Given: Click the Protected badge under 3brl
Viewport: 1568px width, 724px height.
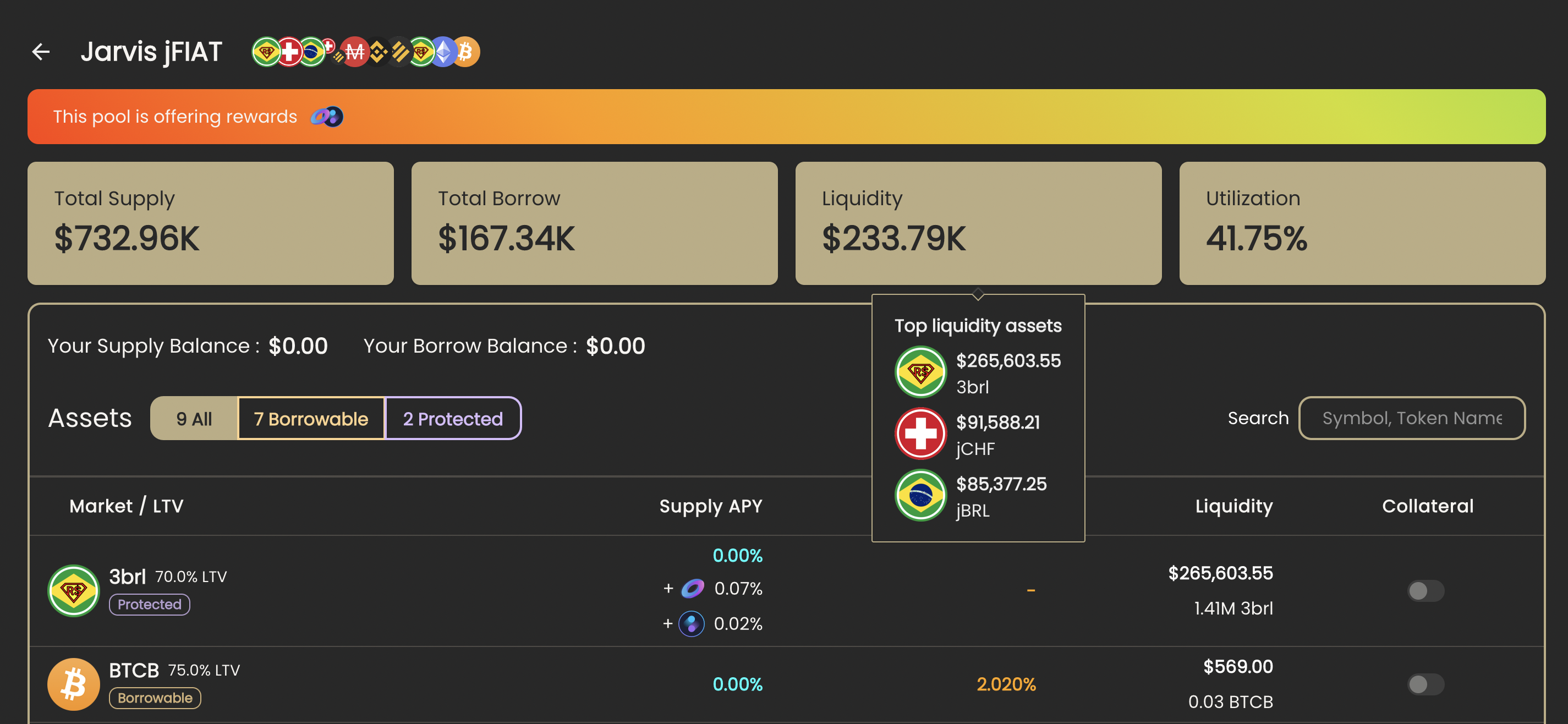Looking at the screenshot, I should coord(149,604).
